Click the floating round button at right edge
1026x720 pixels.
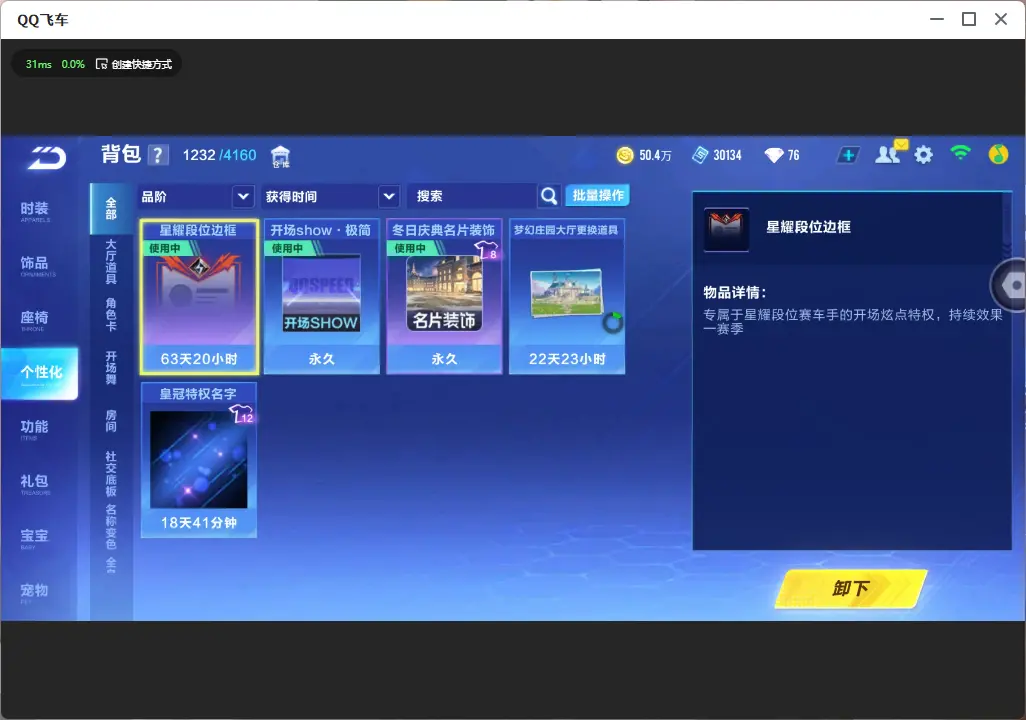click(1009, 285)
